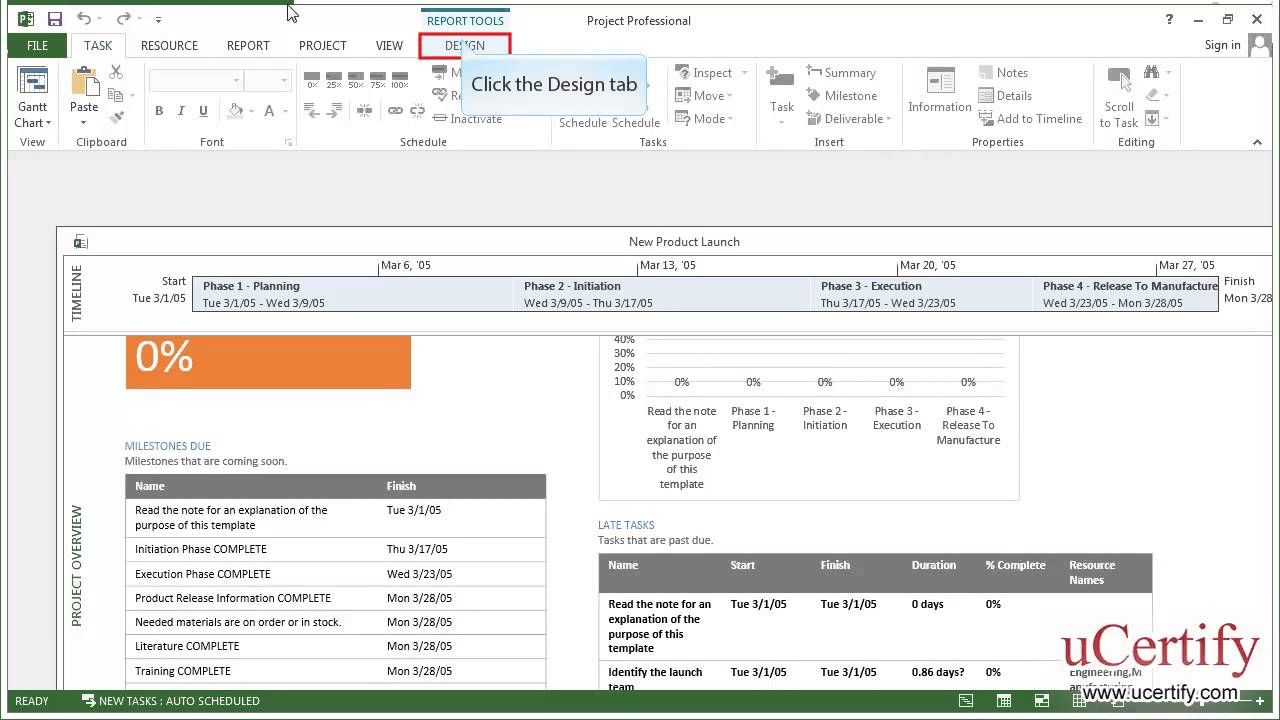Screen dimensions: 1280x720
Task: Open the FILE tab
Action: pyautogui.click(x=37, y=45)
